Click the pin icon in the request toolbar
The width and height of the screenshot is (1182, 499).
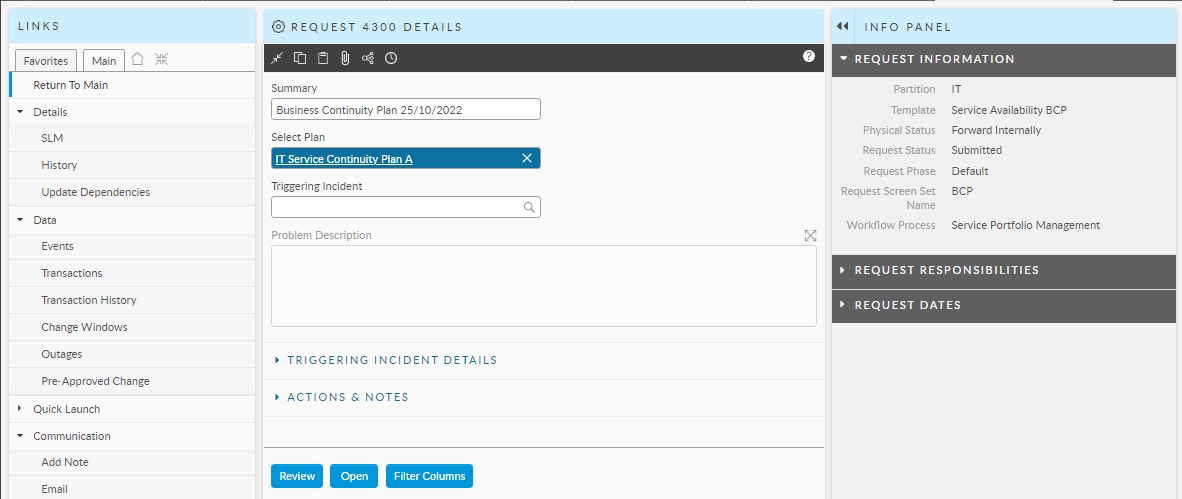pos(278,58)
